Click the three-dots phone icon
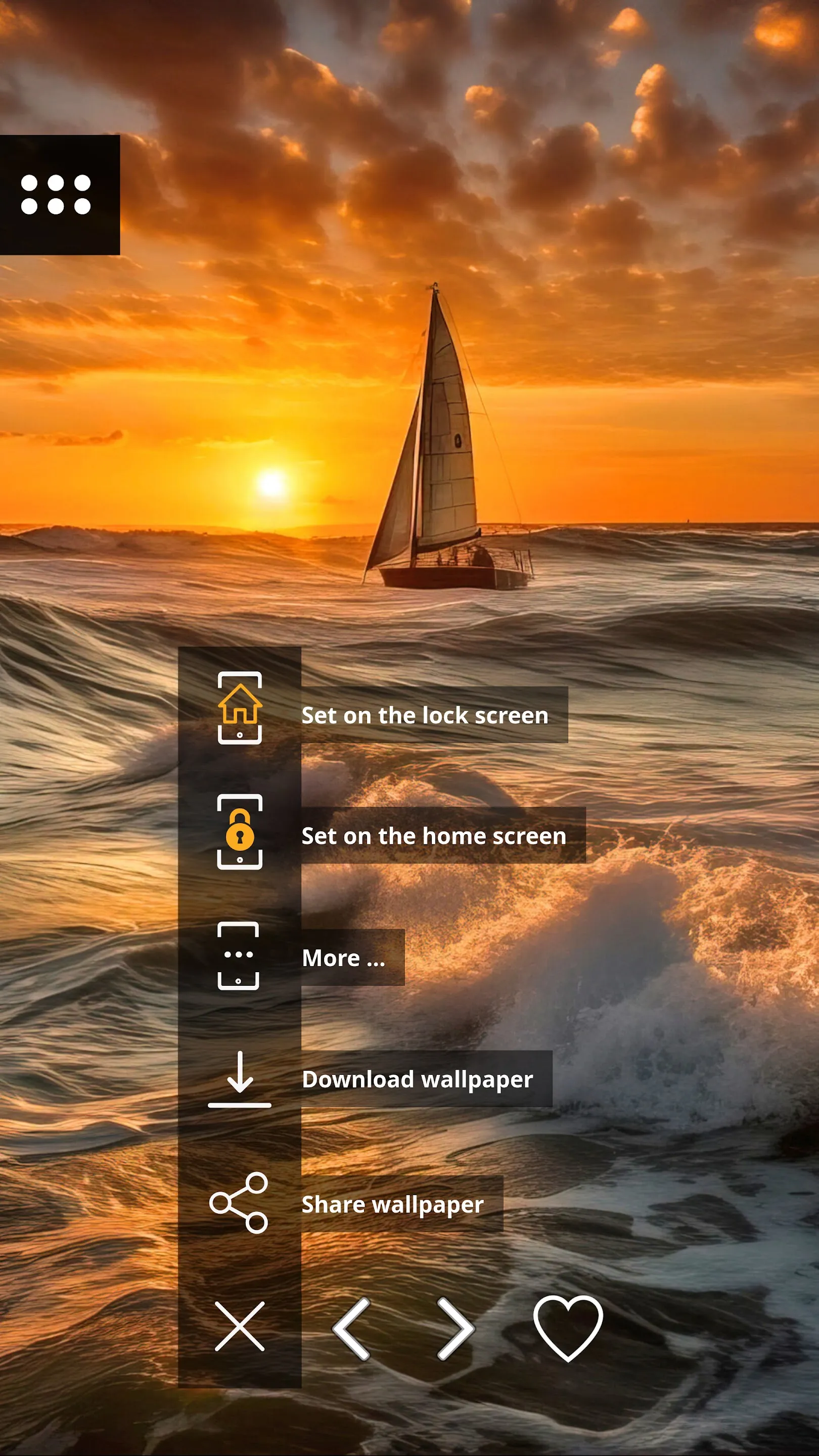The height and width of the screenshot is (1456, 819). (239, 955)
